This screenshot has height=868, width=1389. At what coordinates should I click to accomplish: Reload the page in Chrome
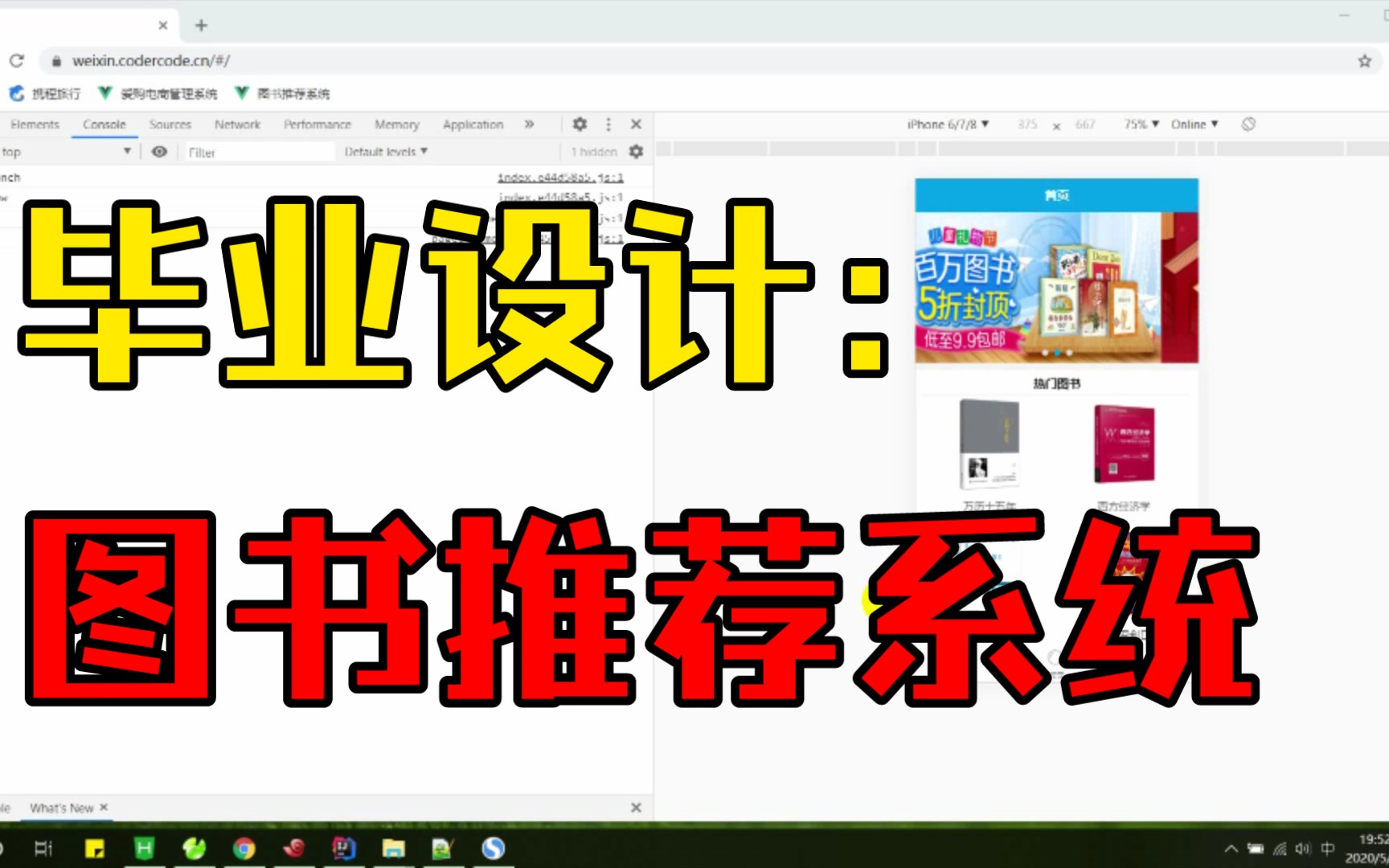[x=17, y=61]
